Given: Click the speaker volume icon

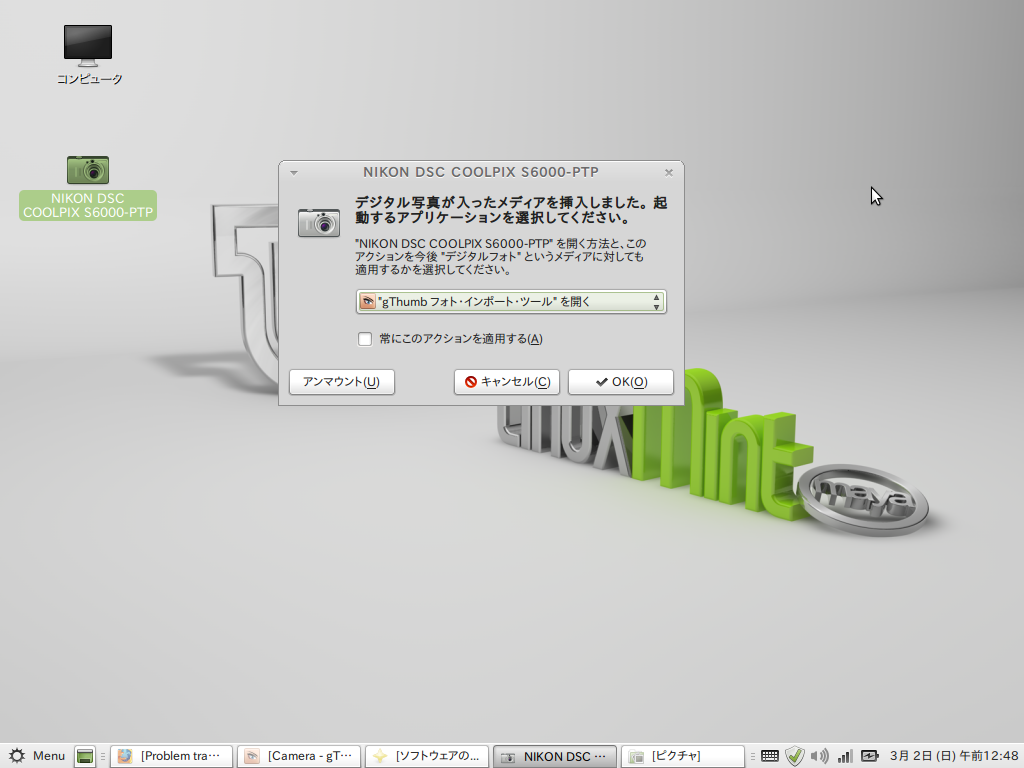Looking at the screenshot, I should tap(819, 756).
